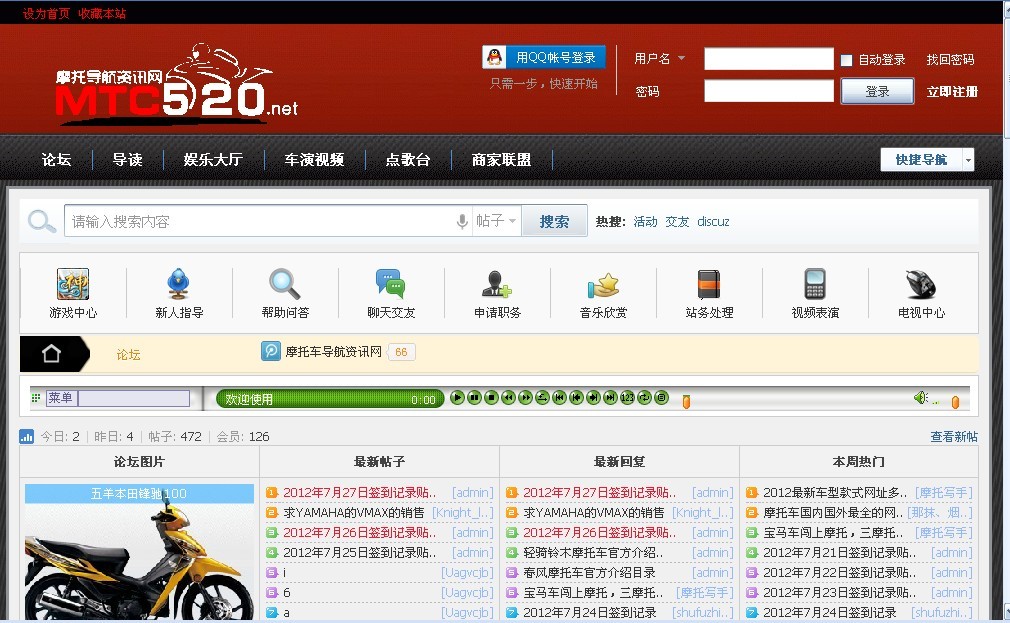Click the 立即注册 register link

coord(952,91)
